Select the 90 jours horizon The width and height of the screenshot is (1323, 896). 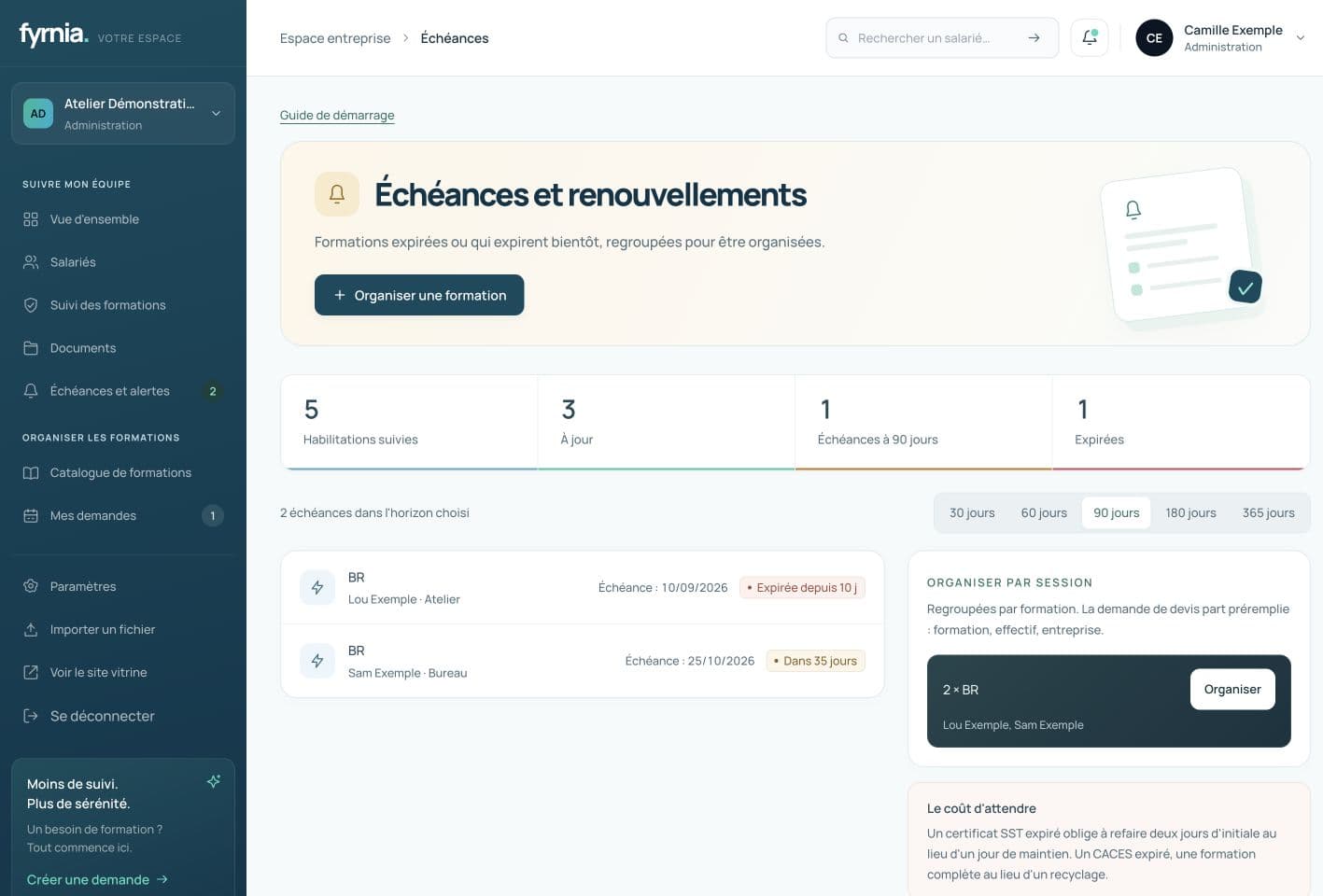(1117, 513)
